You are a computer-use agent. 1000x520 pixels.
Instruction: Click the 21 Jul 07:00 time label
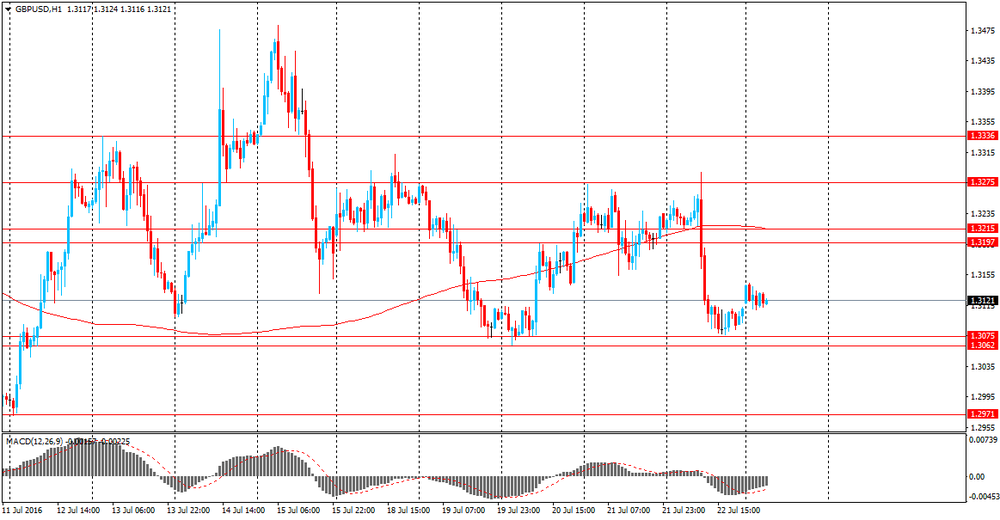(629, 510)
